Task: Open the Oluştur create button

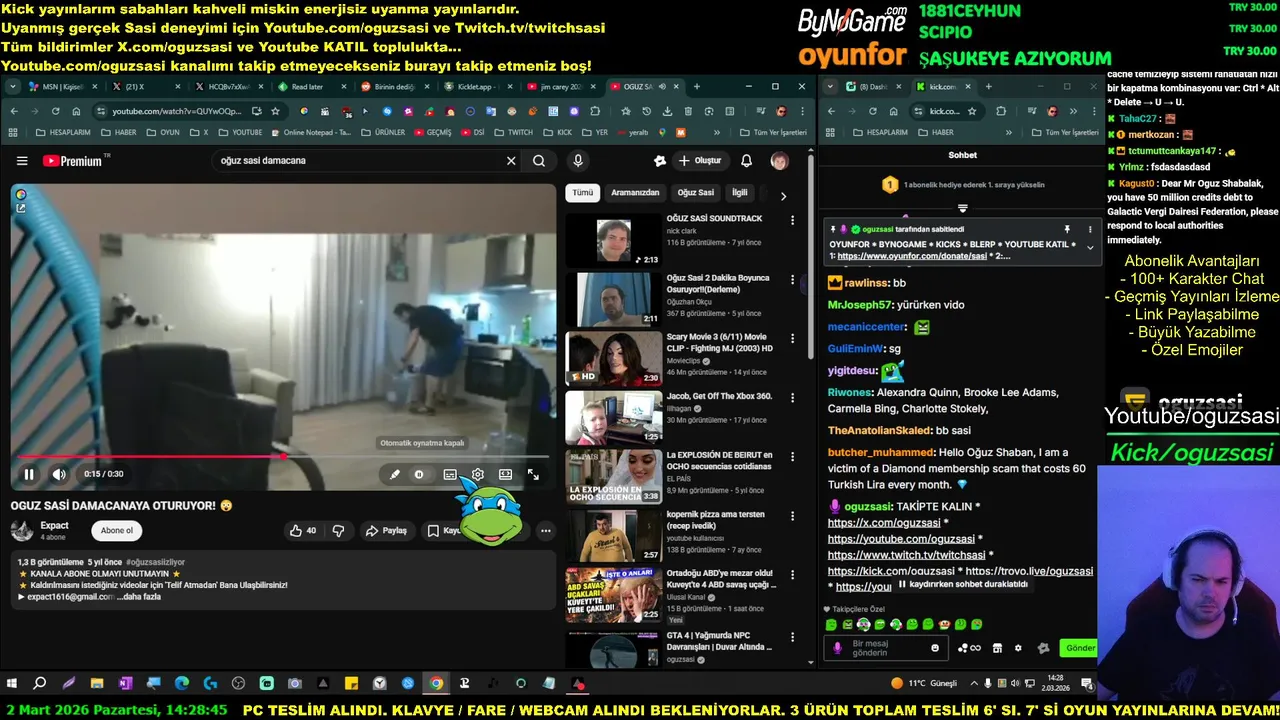Action: coord(700,161)
